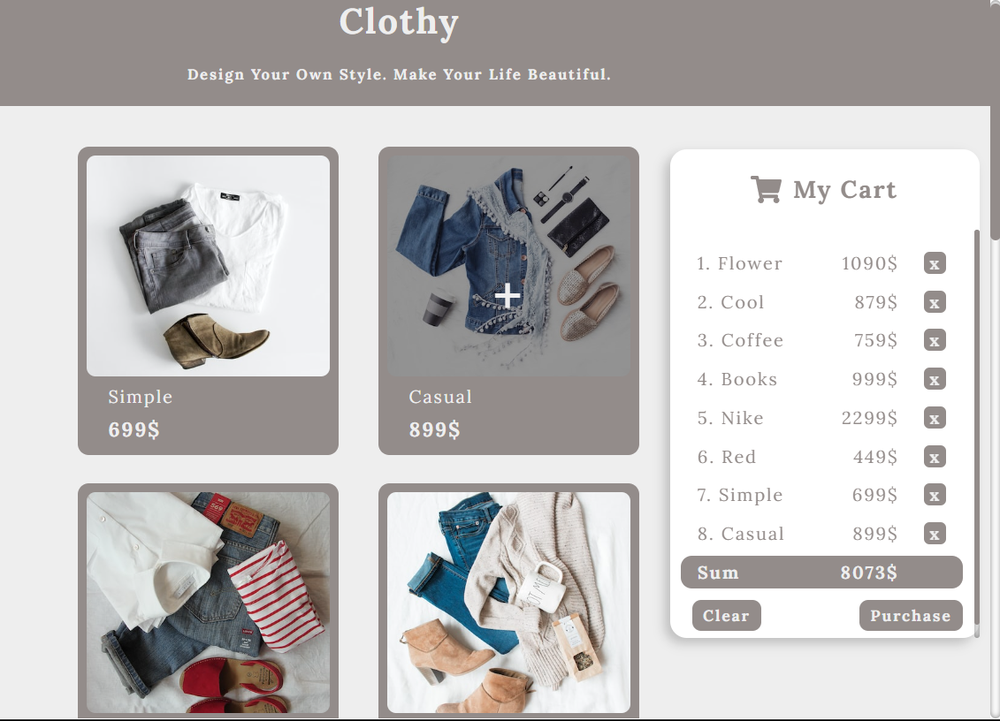This screenshot has width=1000, height=721.
Task: Click the cart panel's vertical scrollbar
Action: pyautogui.click(x=976, y=433)
